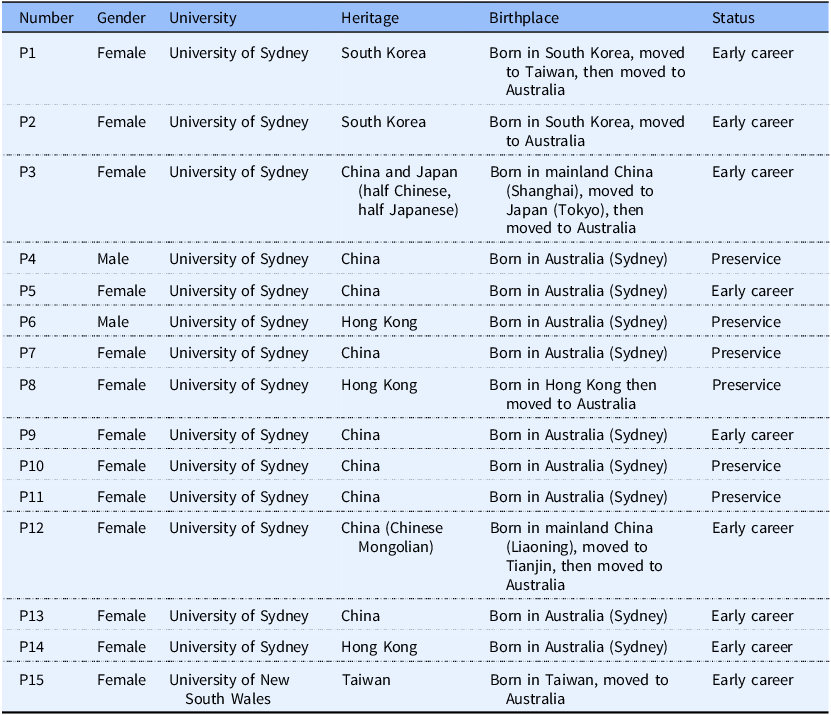This screenshot has width=831, height=715.
Task: Select University of New South Wales cell
Action: [229, 689]
